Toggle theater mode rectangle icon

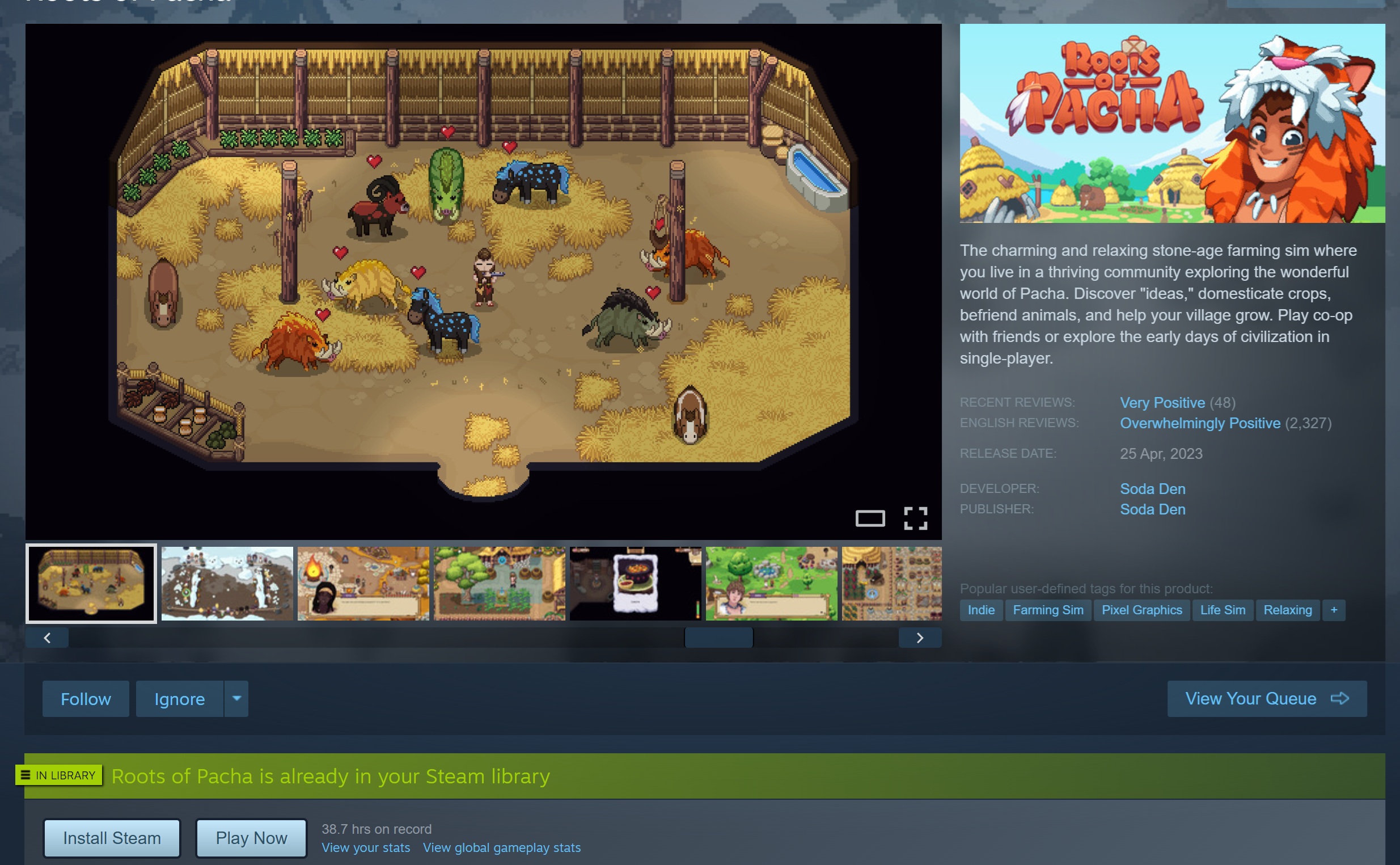coord(870,518)
